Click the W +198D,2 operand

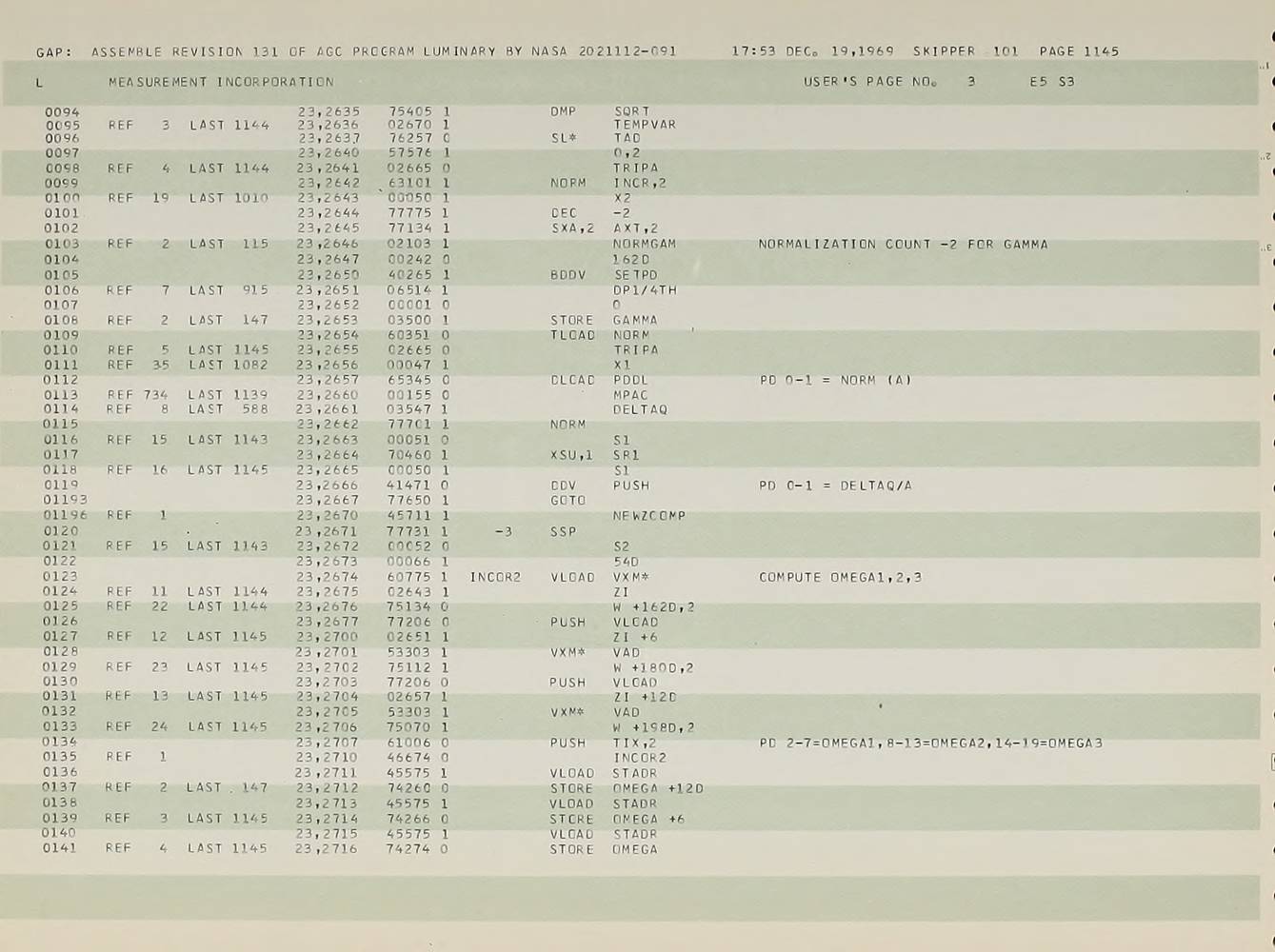click(653, 728)
